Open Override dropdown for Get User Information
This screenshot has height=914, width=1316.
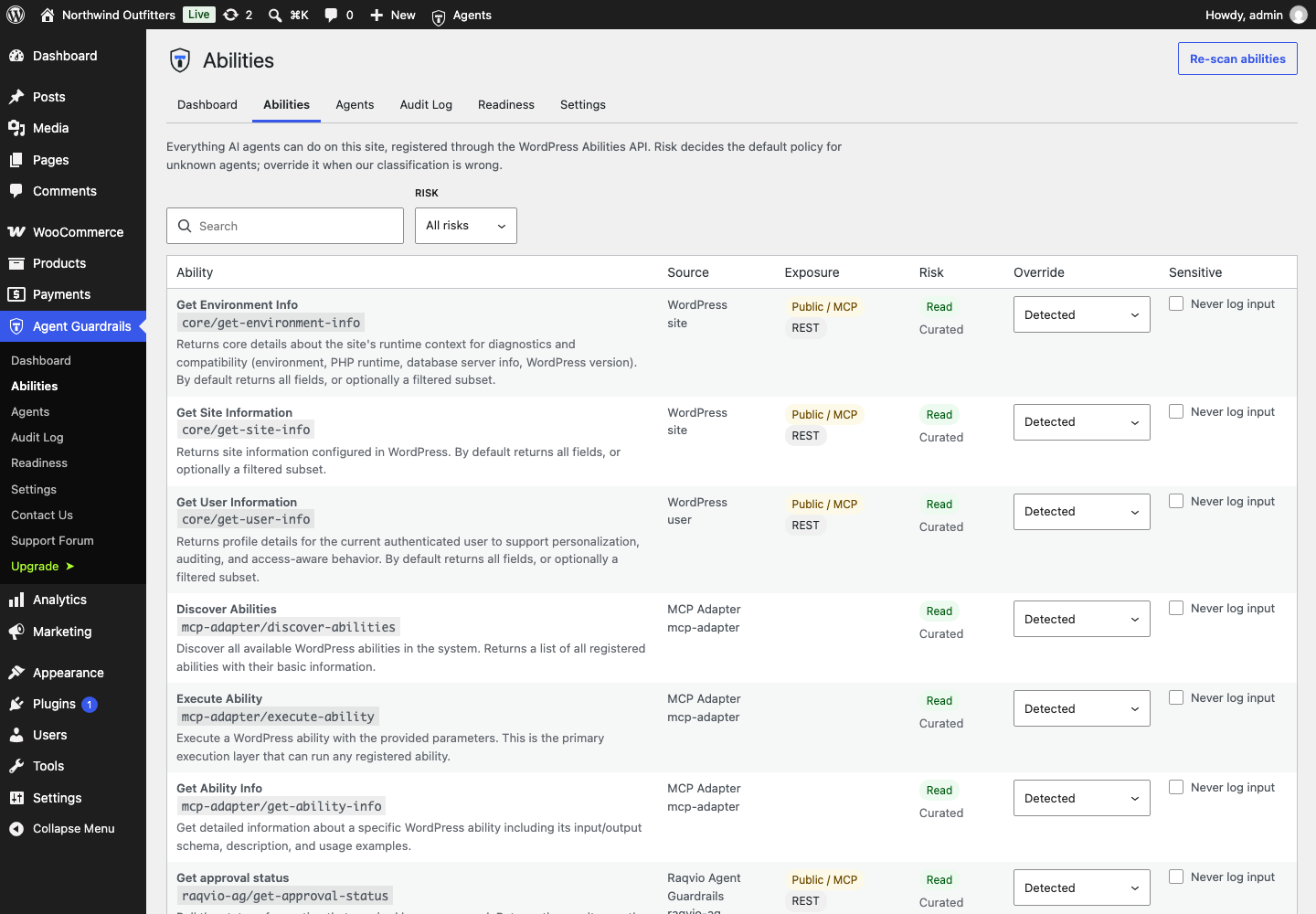(x=1081, y=512)
